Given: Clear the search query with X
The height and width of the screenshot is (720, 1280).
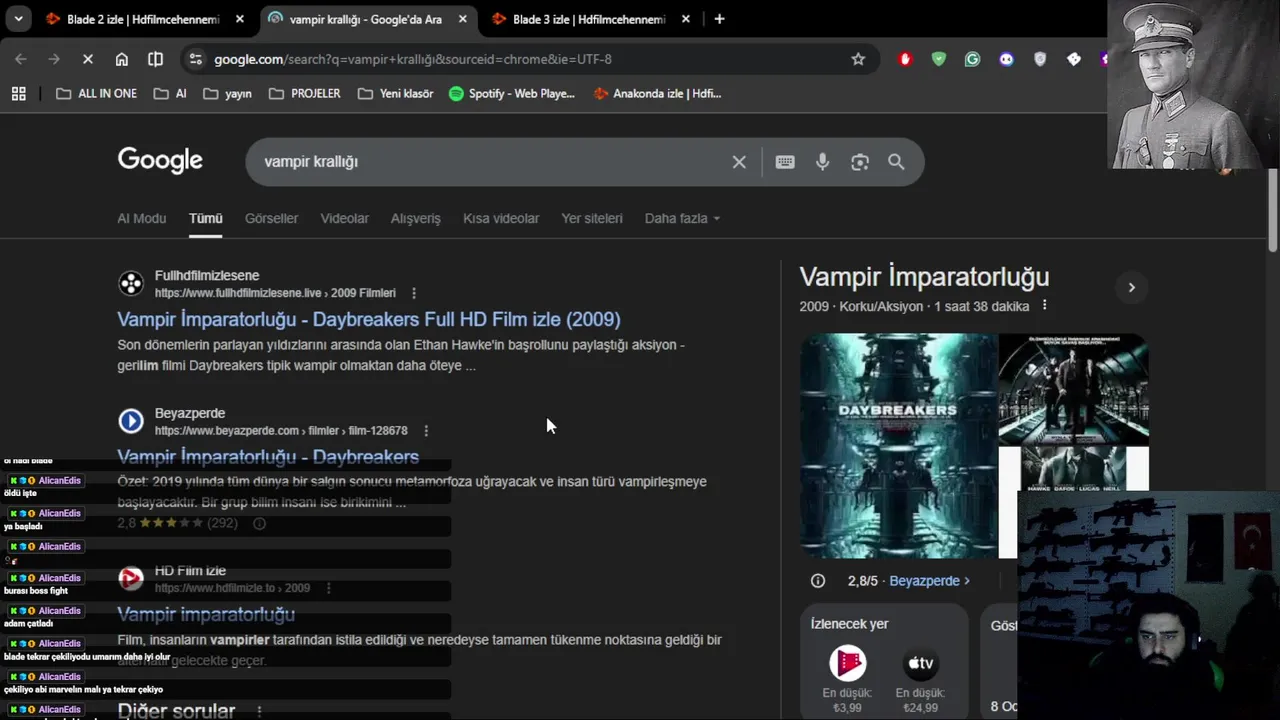Looking at the screenshot, I should pyautogui.click(x=739, y=162).
